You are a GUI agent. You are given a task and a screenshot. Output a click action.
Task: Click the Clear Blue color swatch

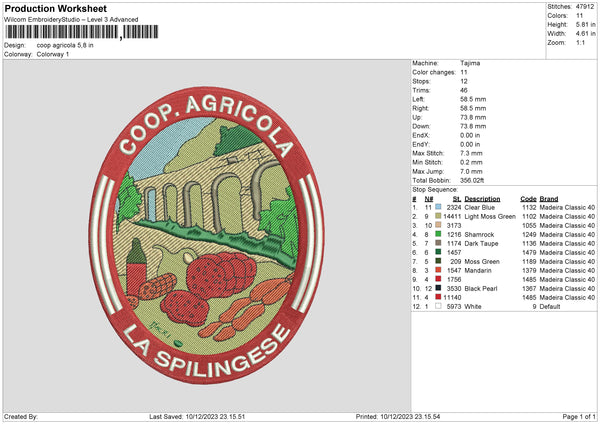pos(438,207)
